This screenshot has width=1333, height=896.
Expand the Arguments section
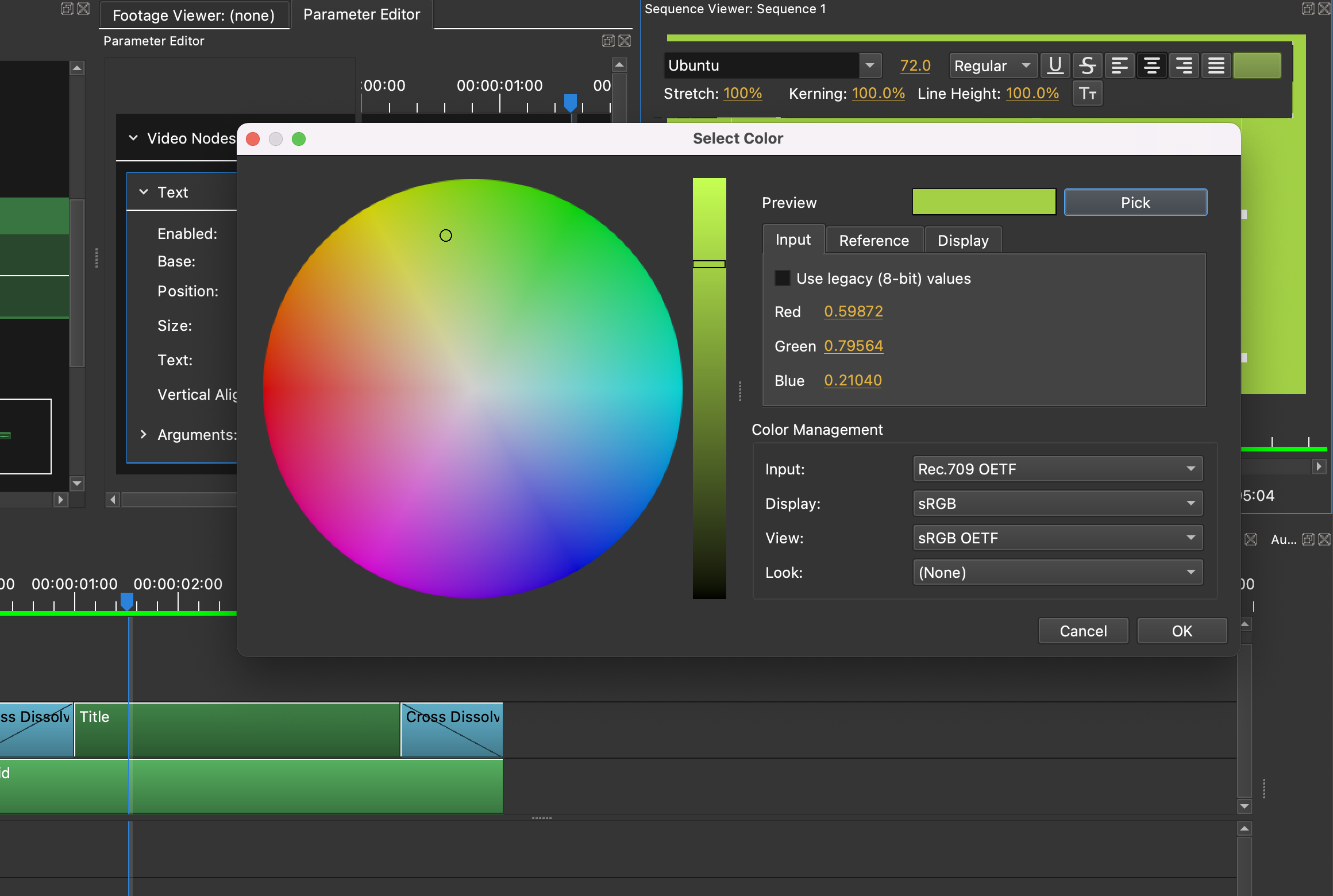tap(143, 435)
